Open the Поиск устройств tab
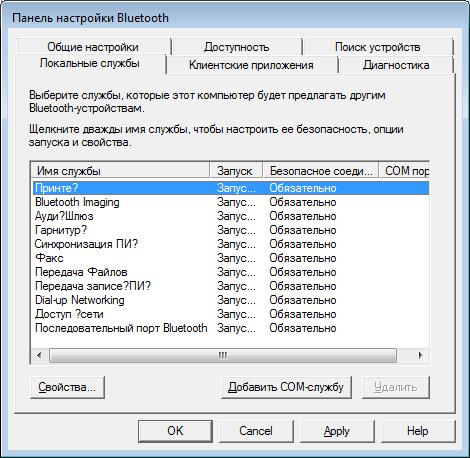 (378, 47)
